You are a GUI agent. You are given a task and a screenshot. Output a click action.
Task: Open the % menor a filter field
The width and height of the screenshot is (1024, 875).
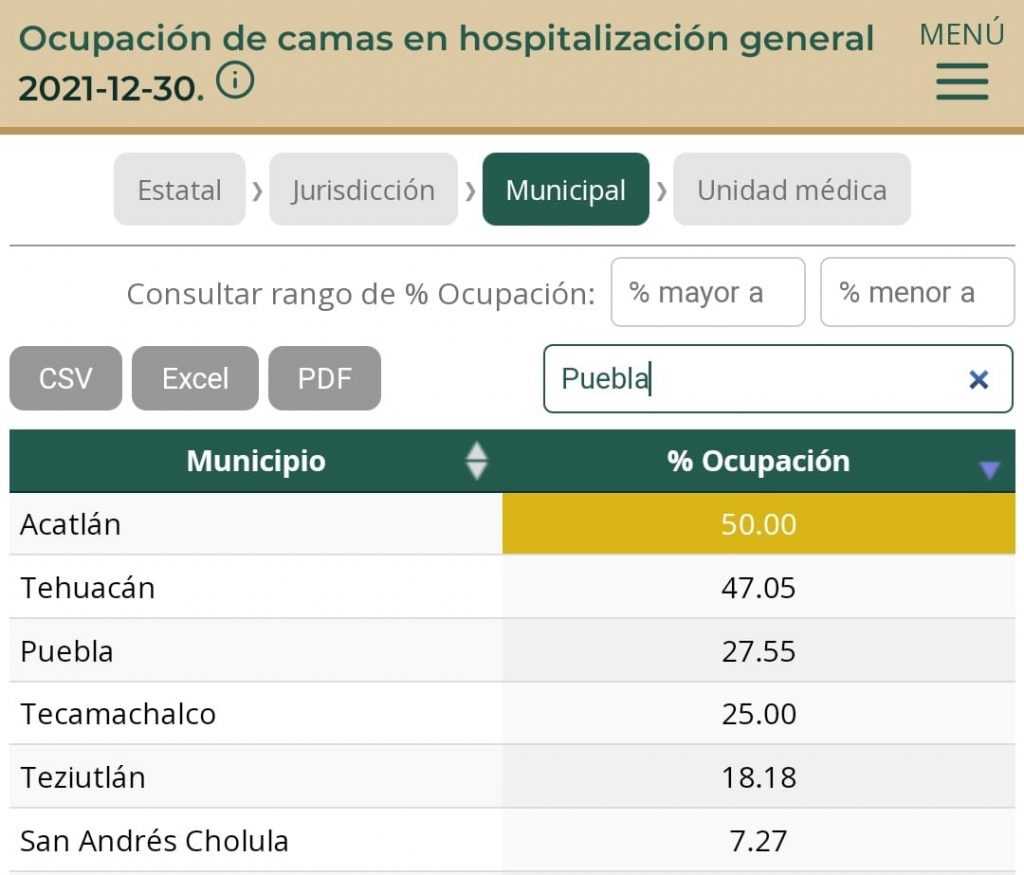tap(916, 292)
